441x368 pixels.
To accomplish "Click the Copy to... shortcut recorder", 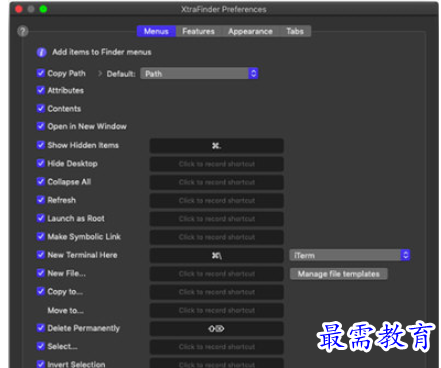I will [217, 292].
